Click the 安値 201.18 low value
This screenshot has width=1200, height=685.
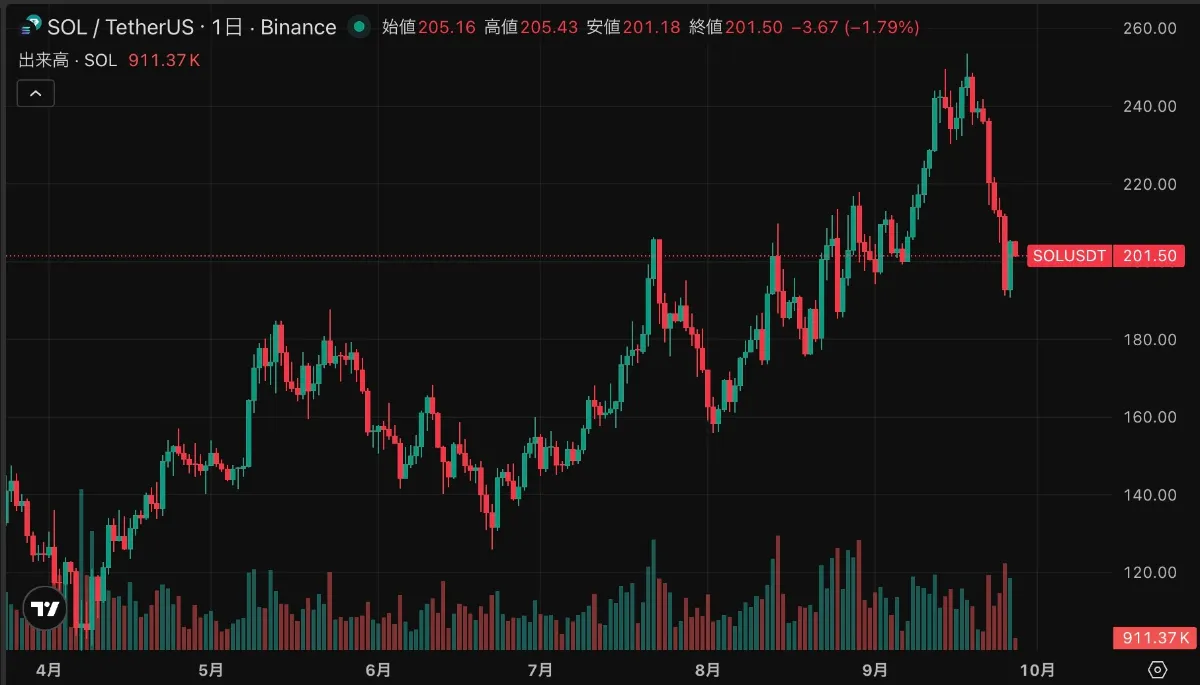(633, 28)
